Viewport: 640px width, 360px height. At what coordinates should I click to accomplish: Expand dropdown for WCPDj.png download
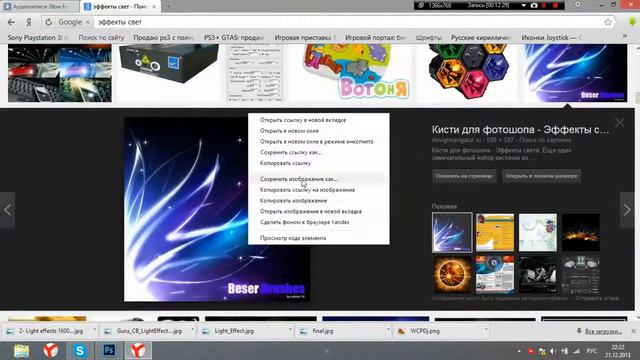click(486, 330)
